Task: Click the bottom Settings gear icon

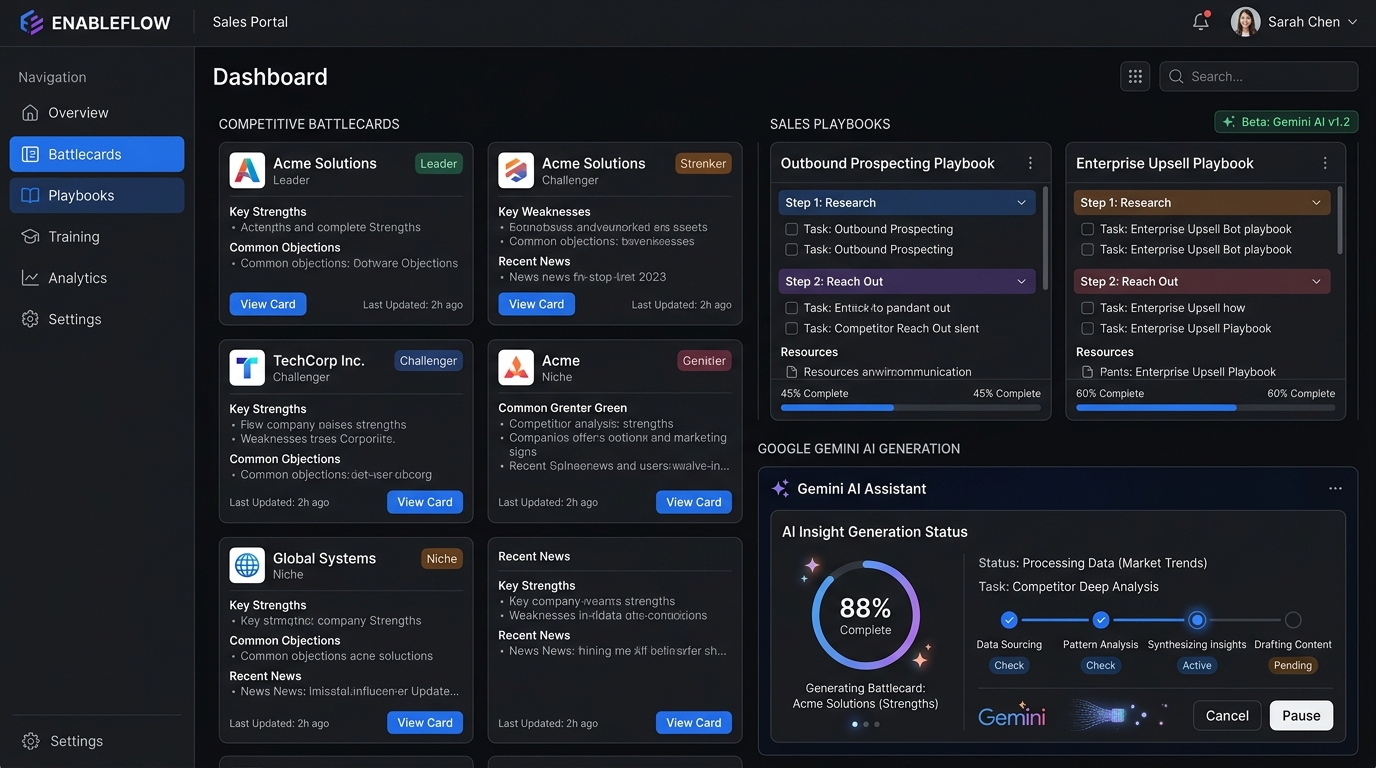Action: (31, 741)
